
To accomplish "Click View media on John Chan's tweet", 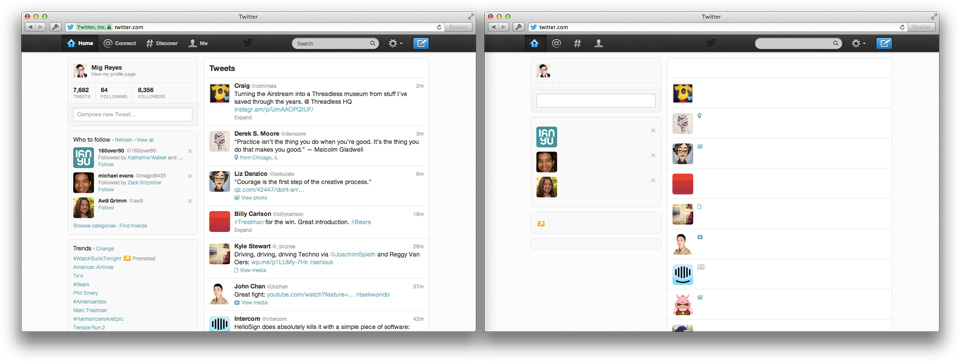I will click(251, 303).
